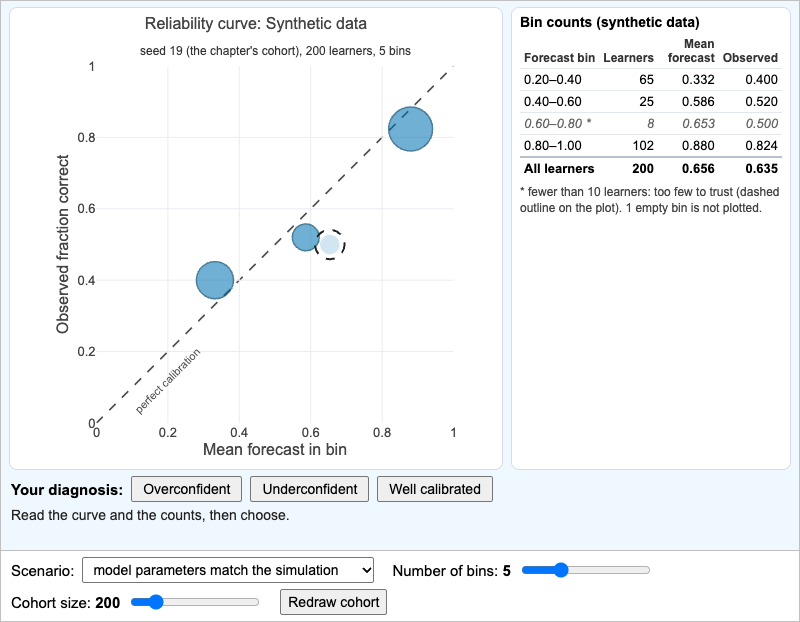The height and width of the screenshot is (622, 800).
Task: Click the total mean forecast 0.656
Action: (698, 168)
